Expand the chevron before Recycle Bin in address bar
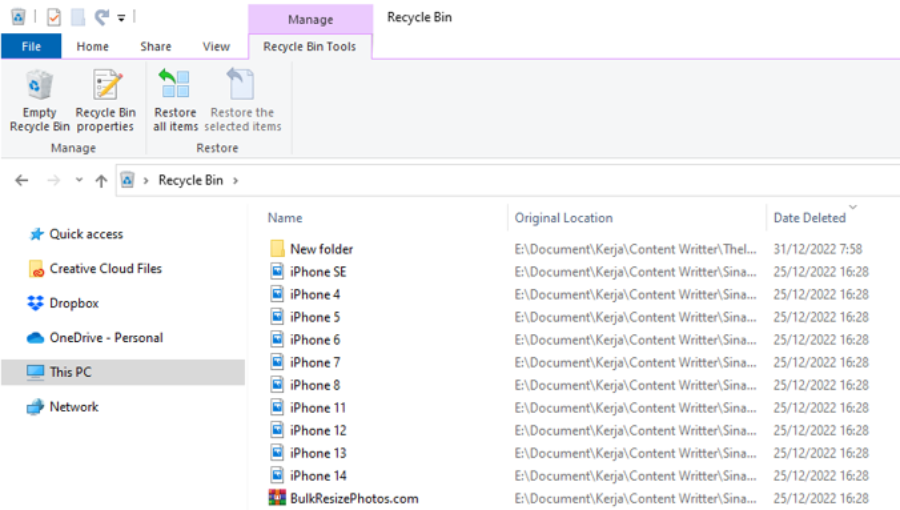The width and height of the screenshot is (900, 510). [146, 181]
